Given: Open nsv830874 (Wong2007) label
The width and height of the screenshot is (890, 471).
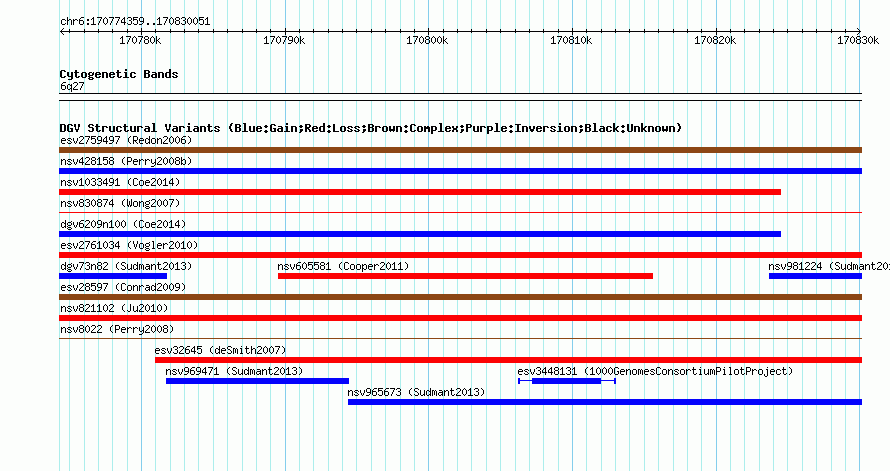Looking at the screenshot, I should pos(120,203).
